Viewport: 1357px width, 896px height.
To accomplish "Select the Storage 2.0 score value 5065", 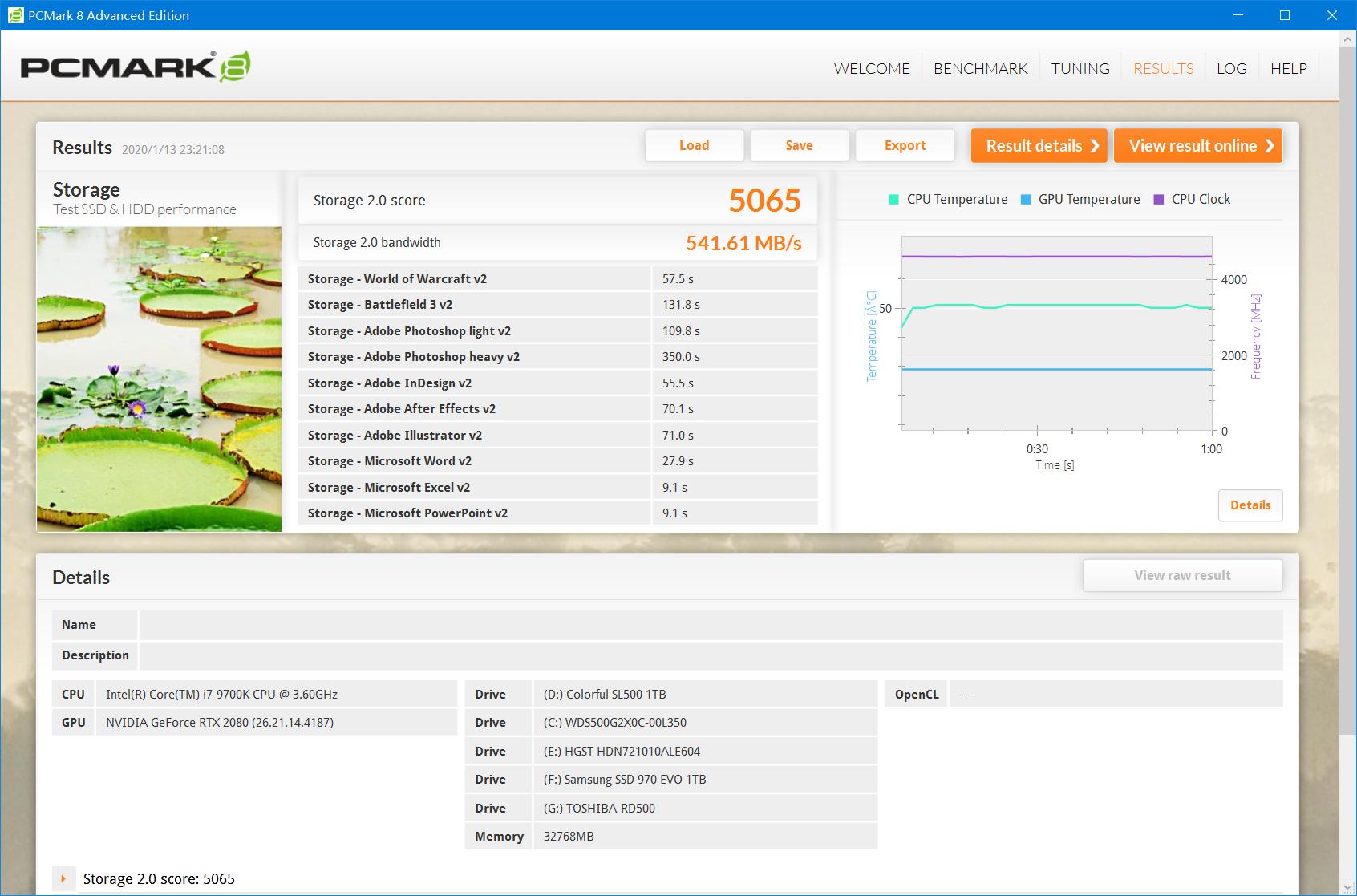I will (x=764, y=201).
